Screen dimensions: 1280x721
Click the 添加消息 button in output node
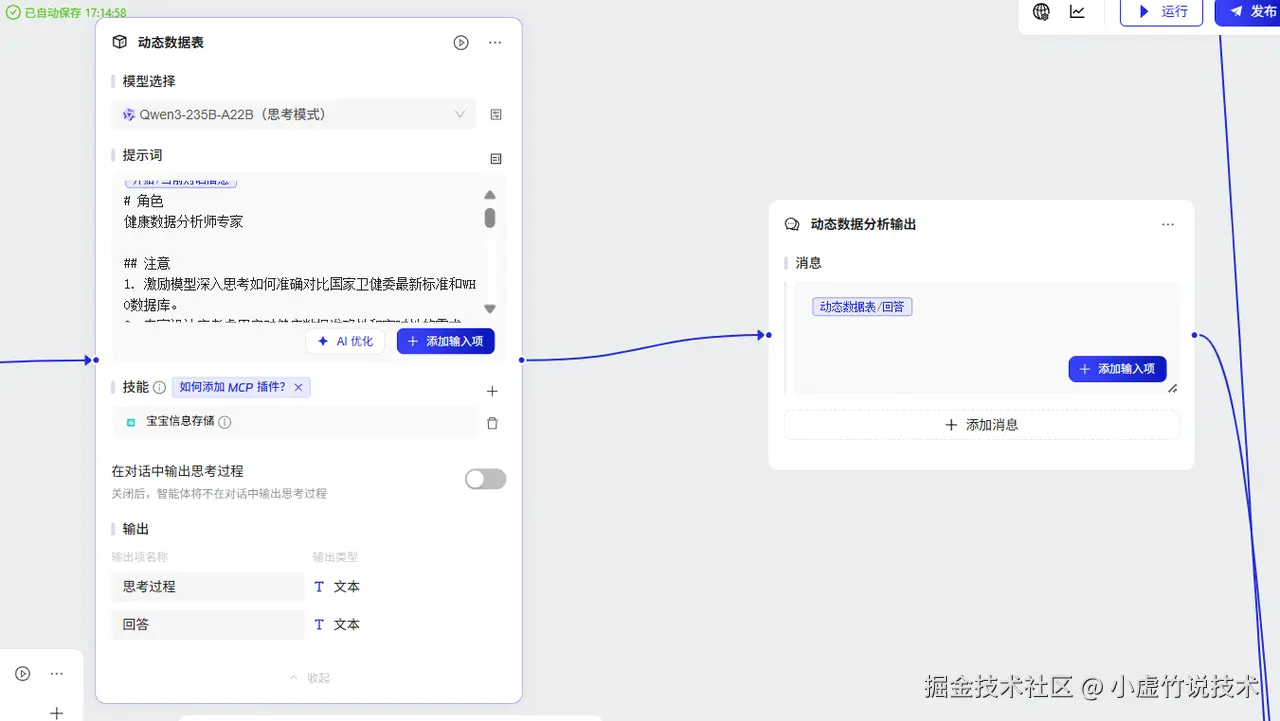(982, 424)
